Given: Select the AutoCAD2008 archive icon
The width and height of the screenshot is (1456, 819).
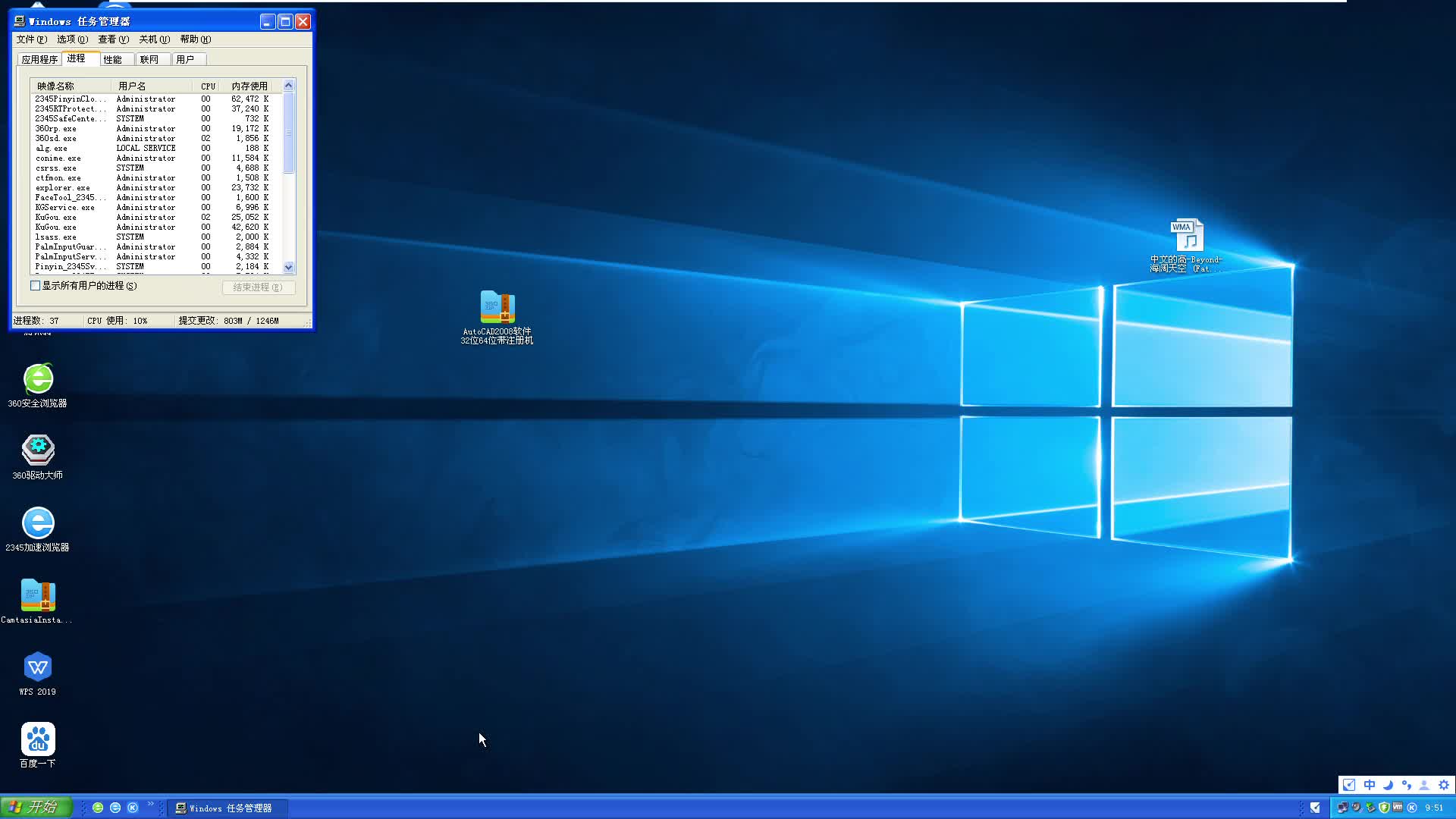Looking at the screenshot, I should pos(497,308).
